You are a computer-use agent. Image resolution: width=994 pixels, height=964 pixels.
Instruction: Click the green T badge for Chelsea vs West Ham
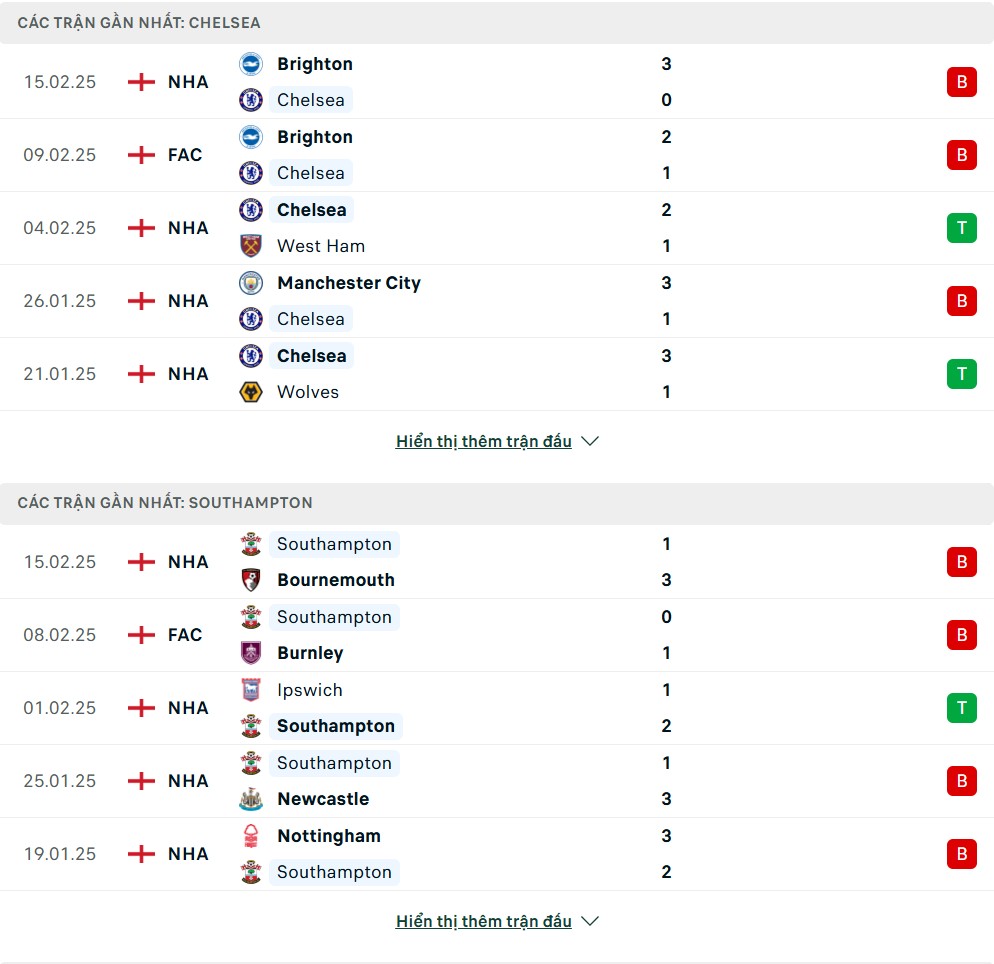tap(962, 228)
